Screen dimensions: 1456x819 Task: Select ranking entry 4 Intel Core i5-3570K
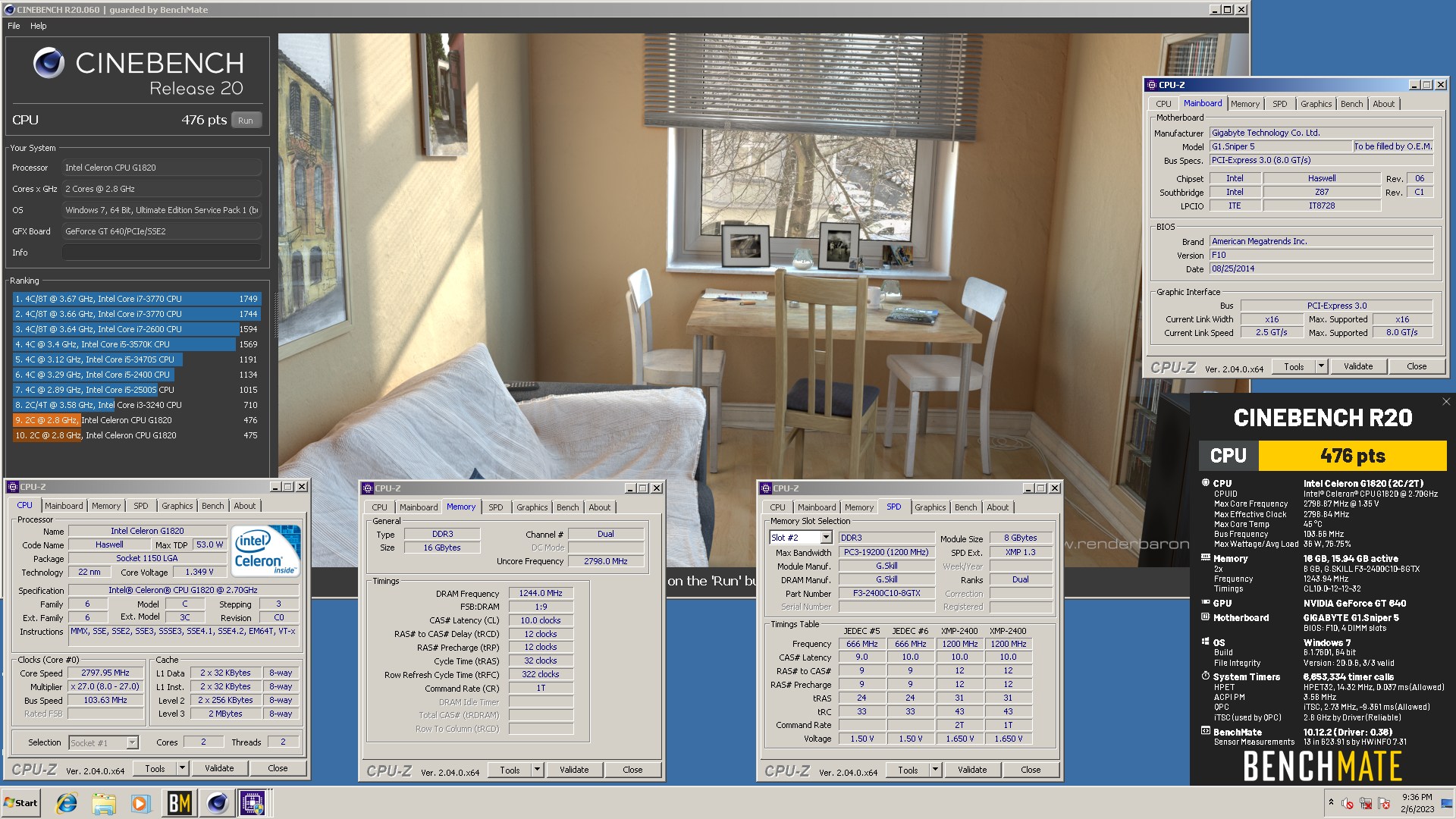coord(136,344)
